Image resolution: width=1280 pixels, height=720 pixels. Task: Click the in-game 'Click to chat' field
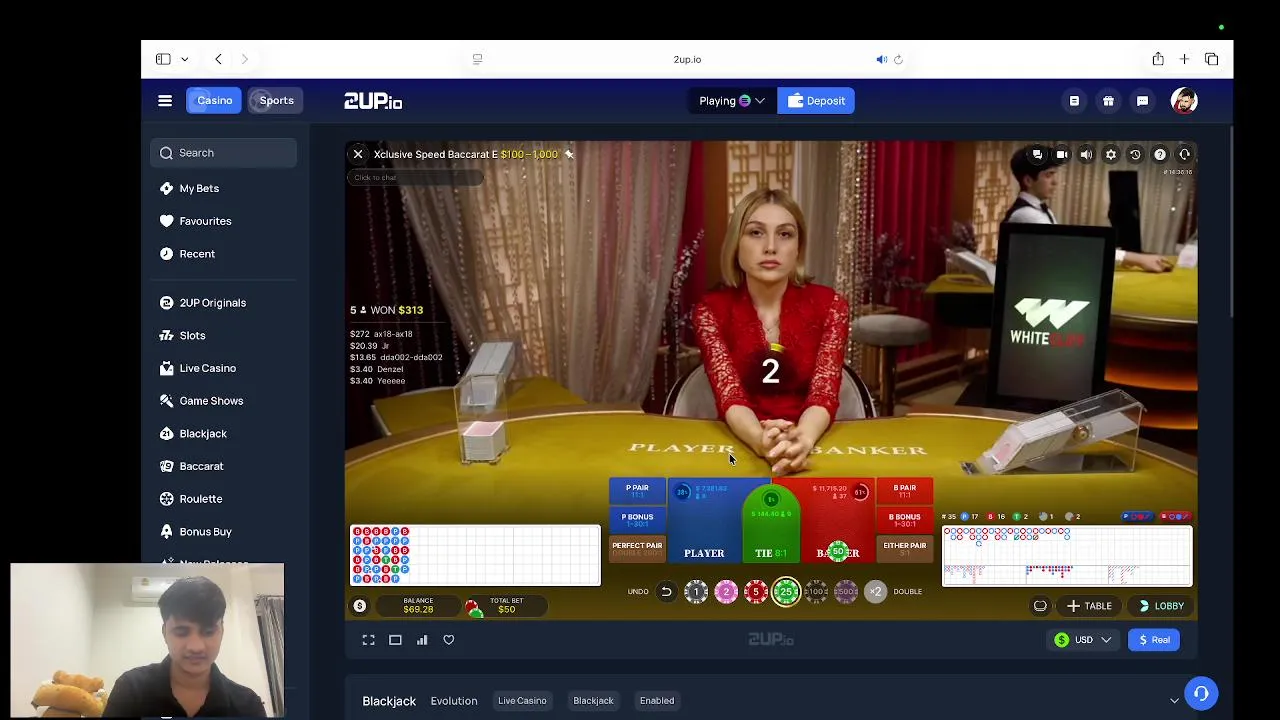(415, 177)
